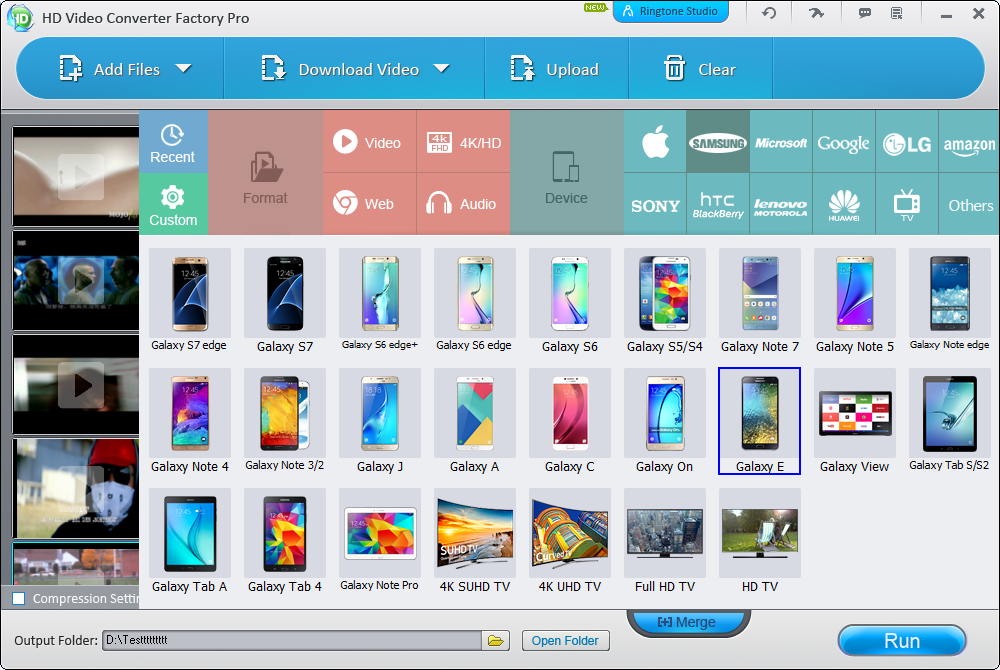Click the undo arrow icon in title bar
The width and height of the screenshot is (1000, 670).
point(769,13)
